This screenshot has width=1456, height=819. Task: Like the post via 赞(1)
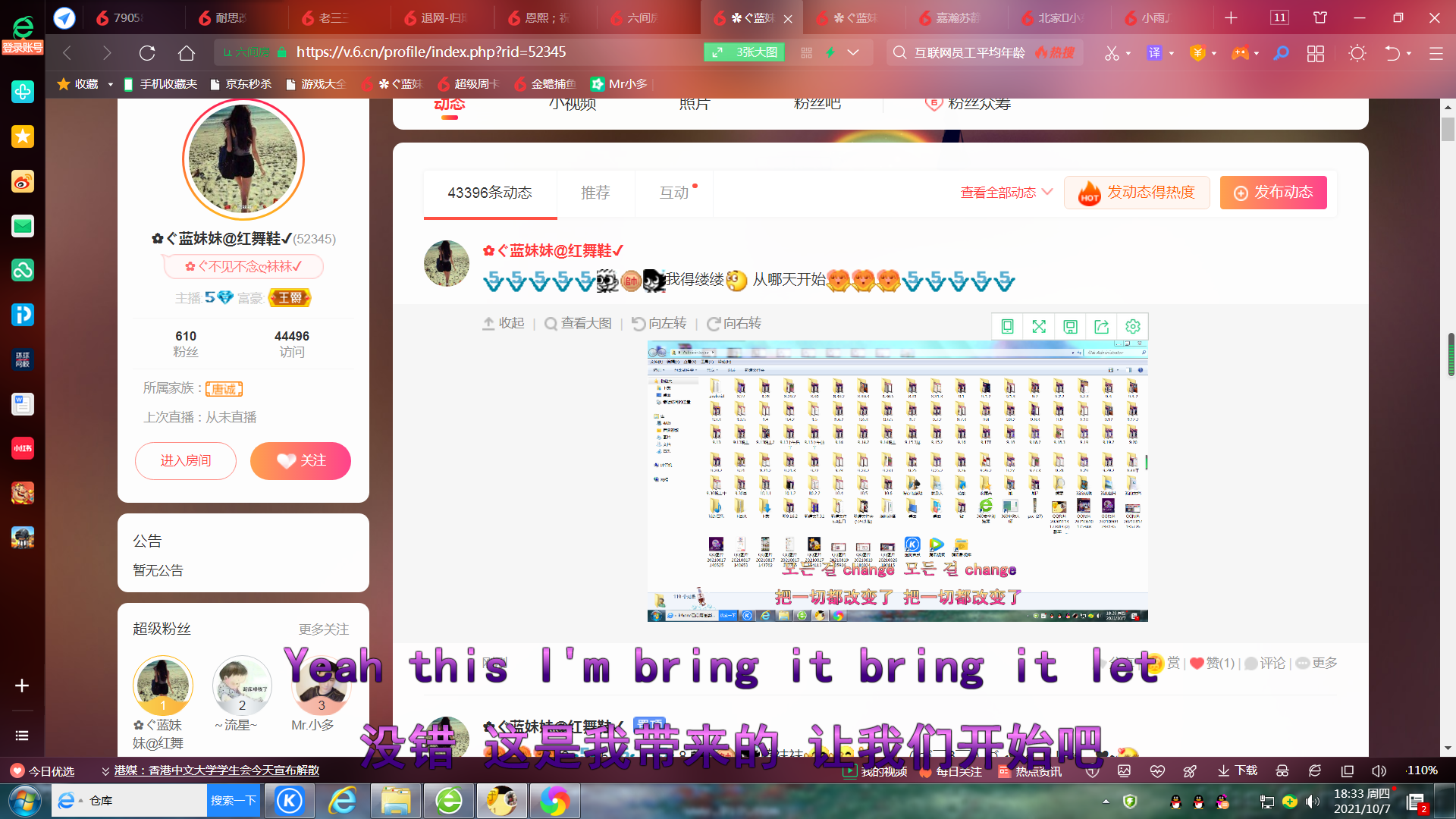[1212, 664]
